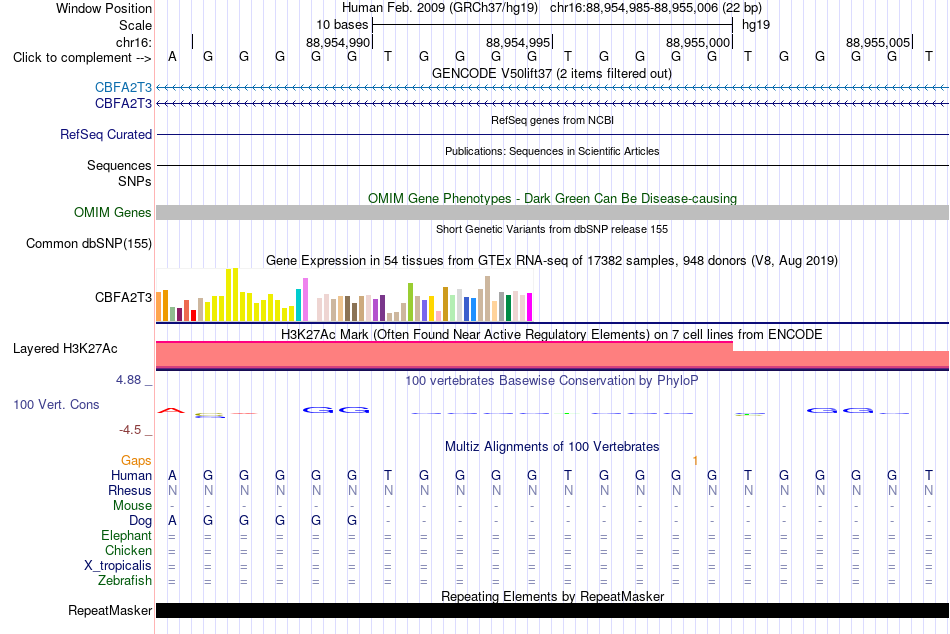The width and height of the screenshot is (950, 634).
Task: Click the magenta last GTEx bar
Action: [530, 307]
